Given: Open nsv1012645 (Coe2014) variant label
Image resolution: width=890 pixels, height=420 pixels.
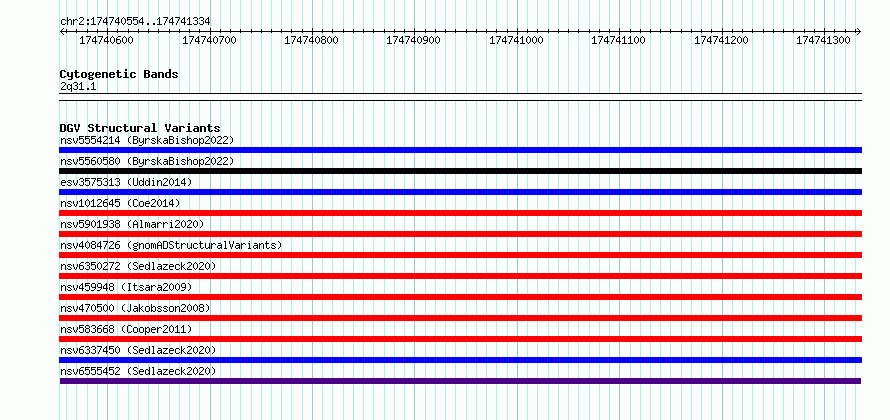Looking at the screenshot, I should [x=120, y=203].
